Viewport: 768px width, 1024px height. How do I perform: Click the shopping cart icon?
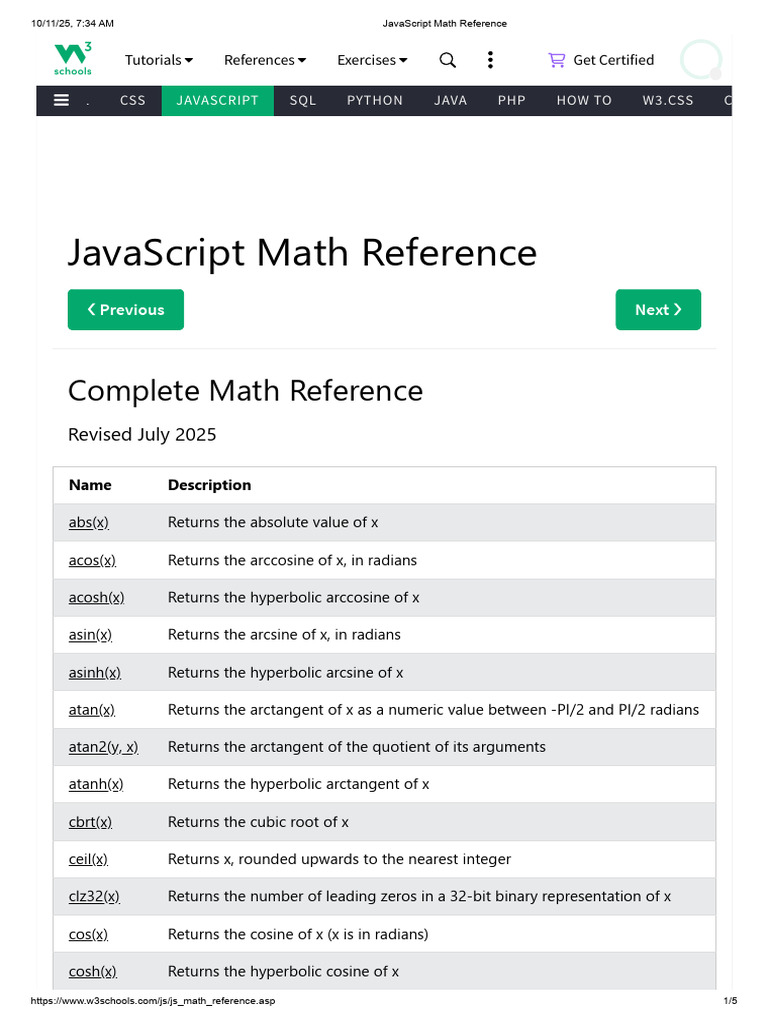point(556,60)
